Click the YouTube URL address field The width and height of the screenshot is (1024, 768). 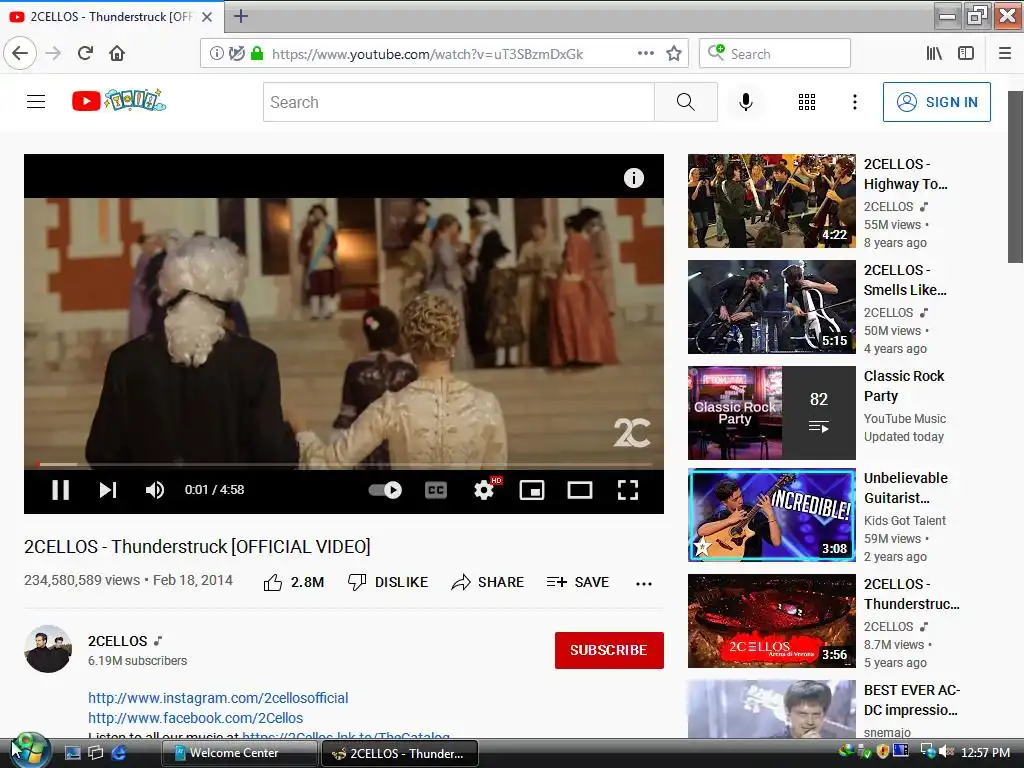click(x=428, y=54)
